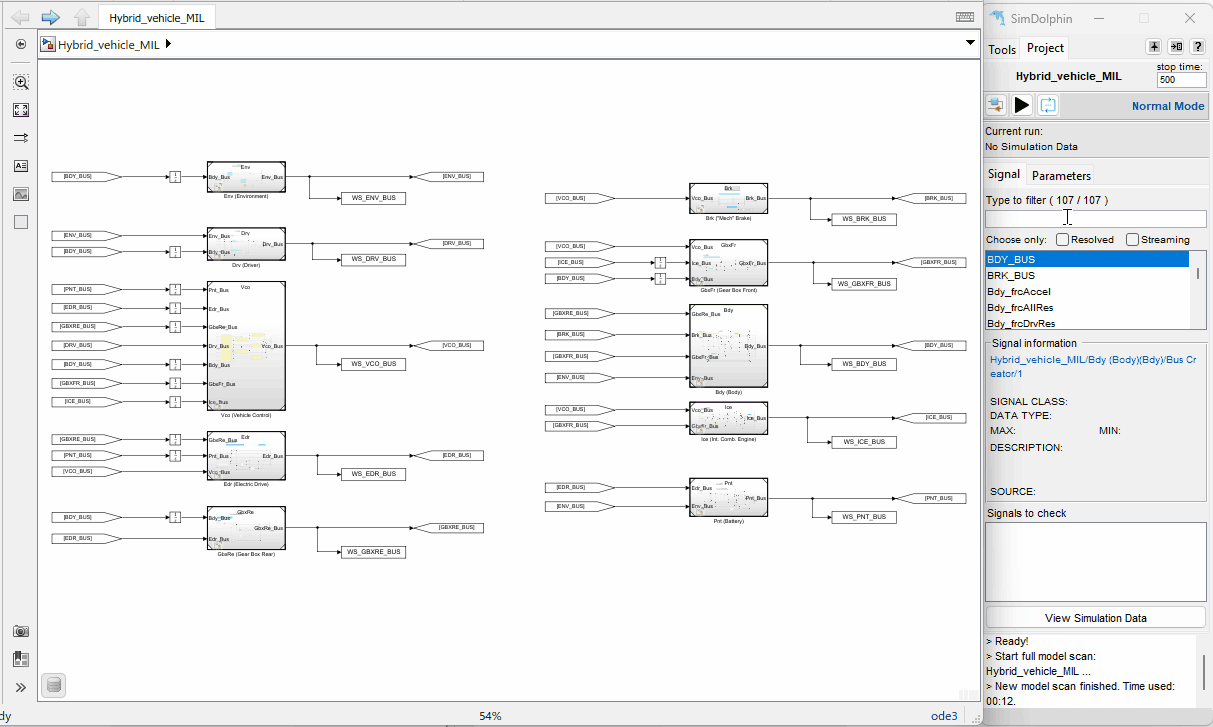Expand the Hybrid_vehicle_MIL breadcrumb arrow
The height and width of the screenshot is (727, 1213).
[168, 44]
